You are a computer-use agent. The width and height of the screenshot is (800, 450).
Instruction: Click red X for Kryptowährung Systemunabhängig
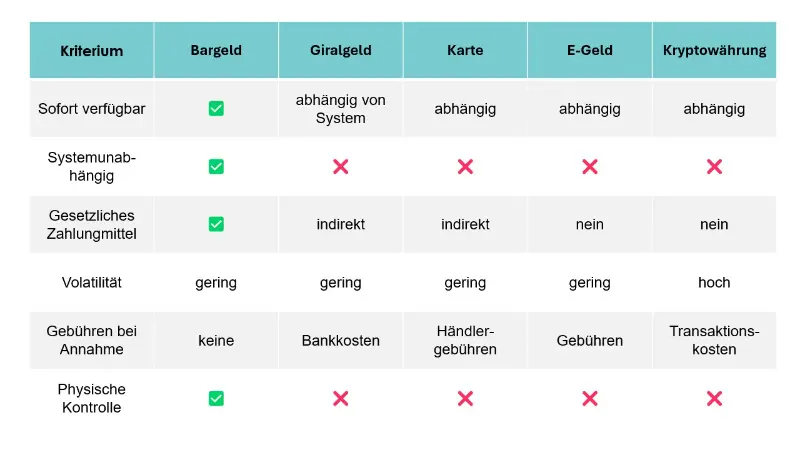point(714,166)
